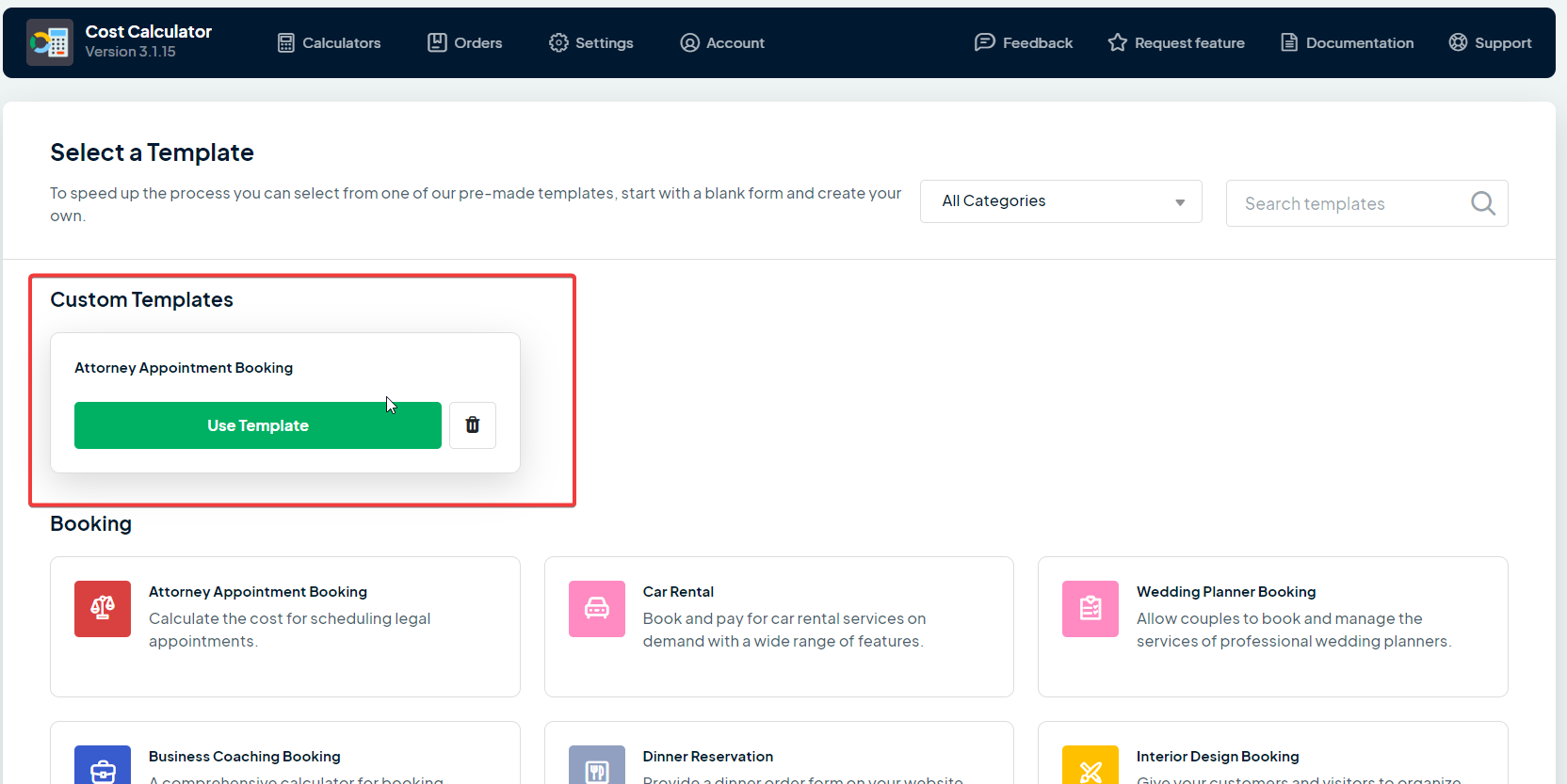The image size is (1567, 784).
Task: Navigate to the Account page
Action: tap(722, 43)
